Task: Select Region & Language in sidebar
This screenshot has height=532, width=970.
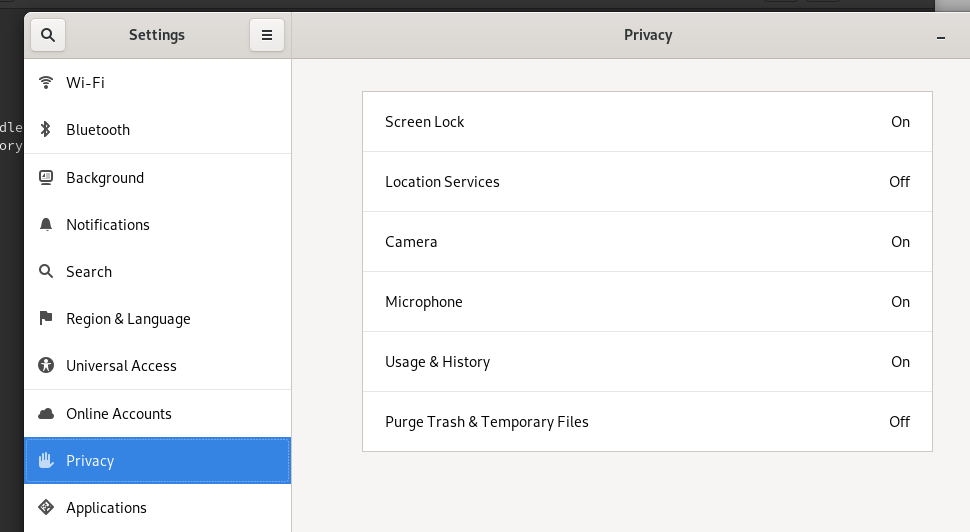Action: click(x=128, y=319)
